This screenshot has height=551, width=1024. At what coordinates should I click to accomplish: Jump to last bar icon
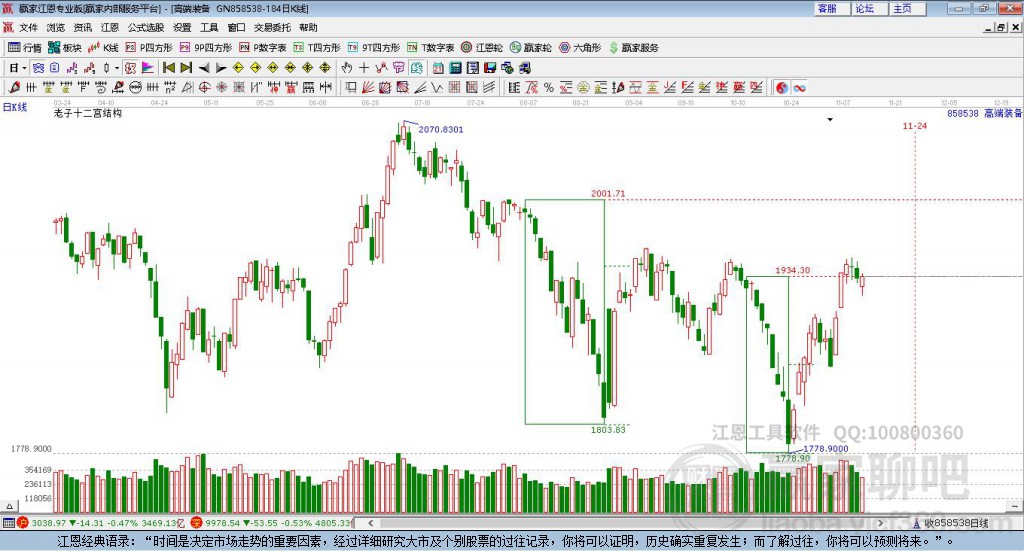click(186, 68)
